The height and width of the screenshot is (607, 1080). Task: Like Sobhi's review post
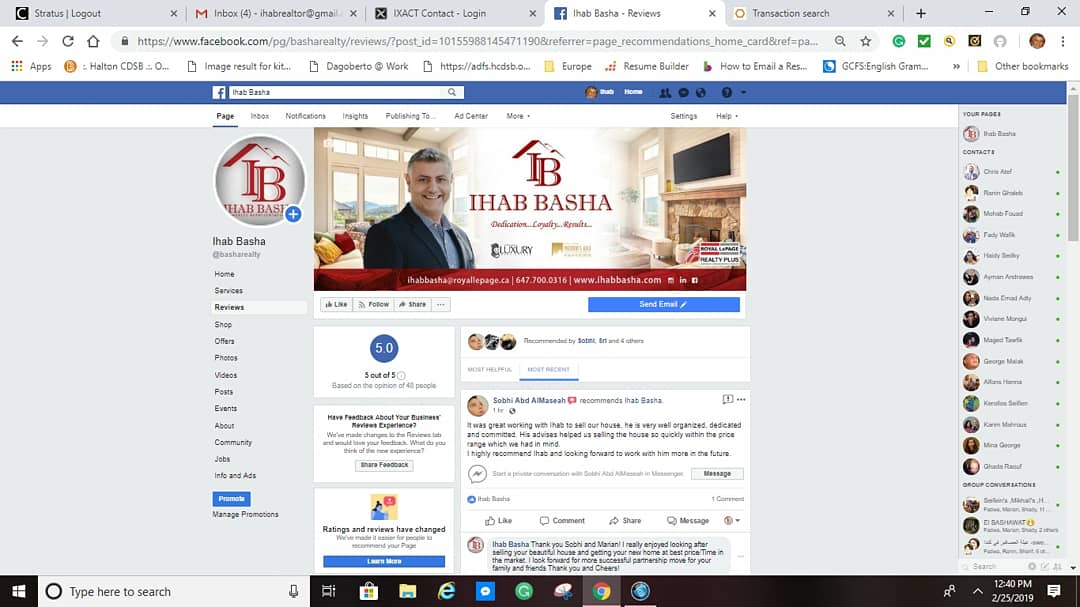coord(498,521)
